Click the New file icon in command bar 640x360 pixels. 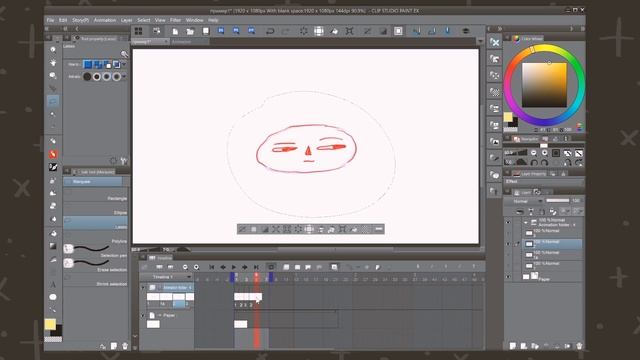(x=175, y=31)
